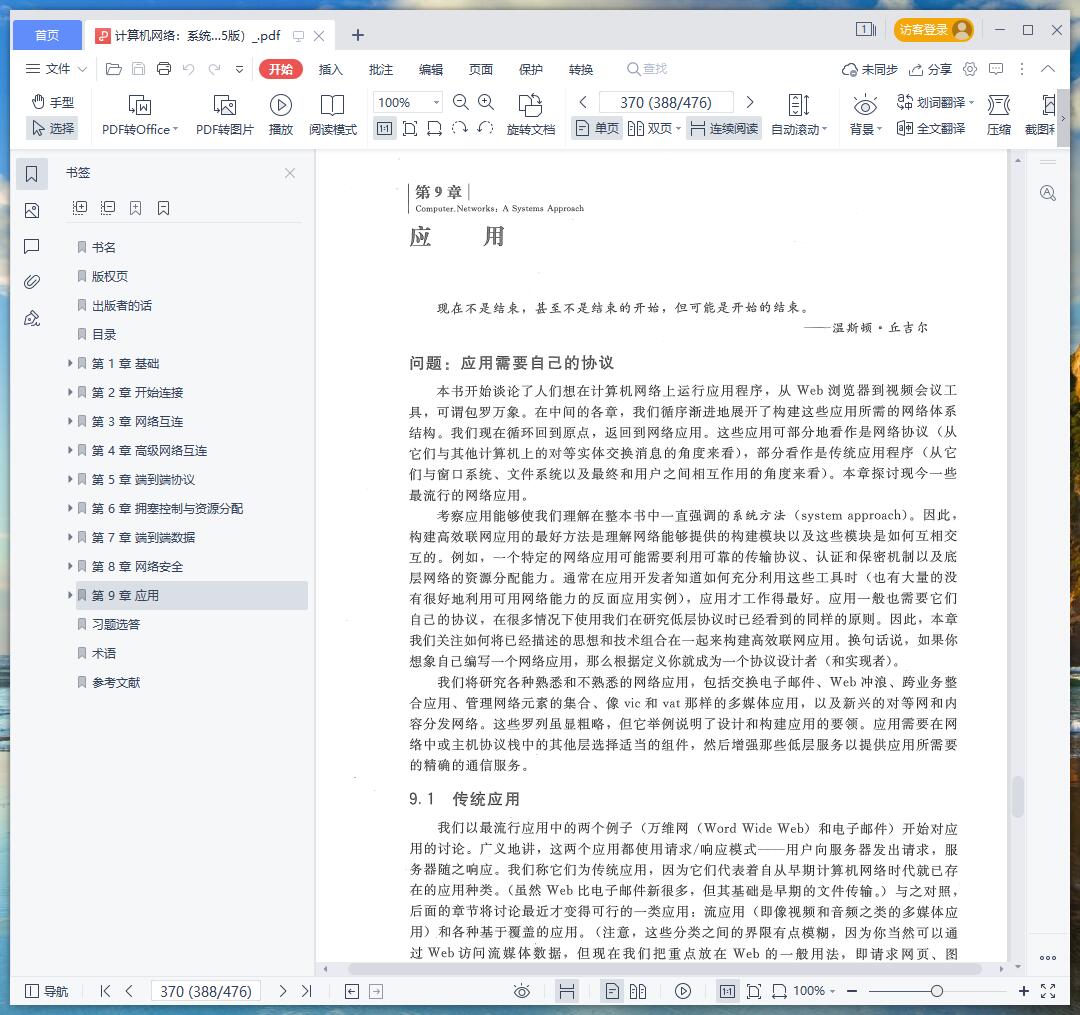The image size is (1080, 1015).
Task: Switch to two-page view (双页)
Action: (654, 128)
